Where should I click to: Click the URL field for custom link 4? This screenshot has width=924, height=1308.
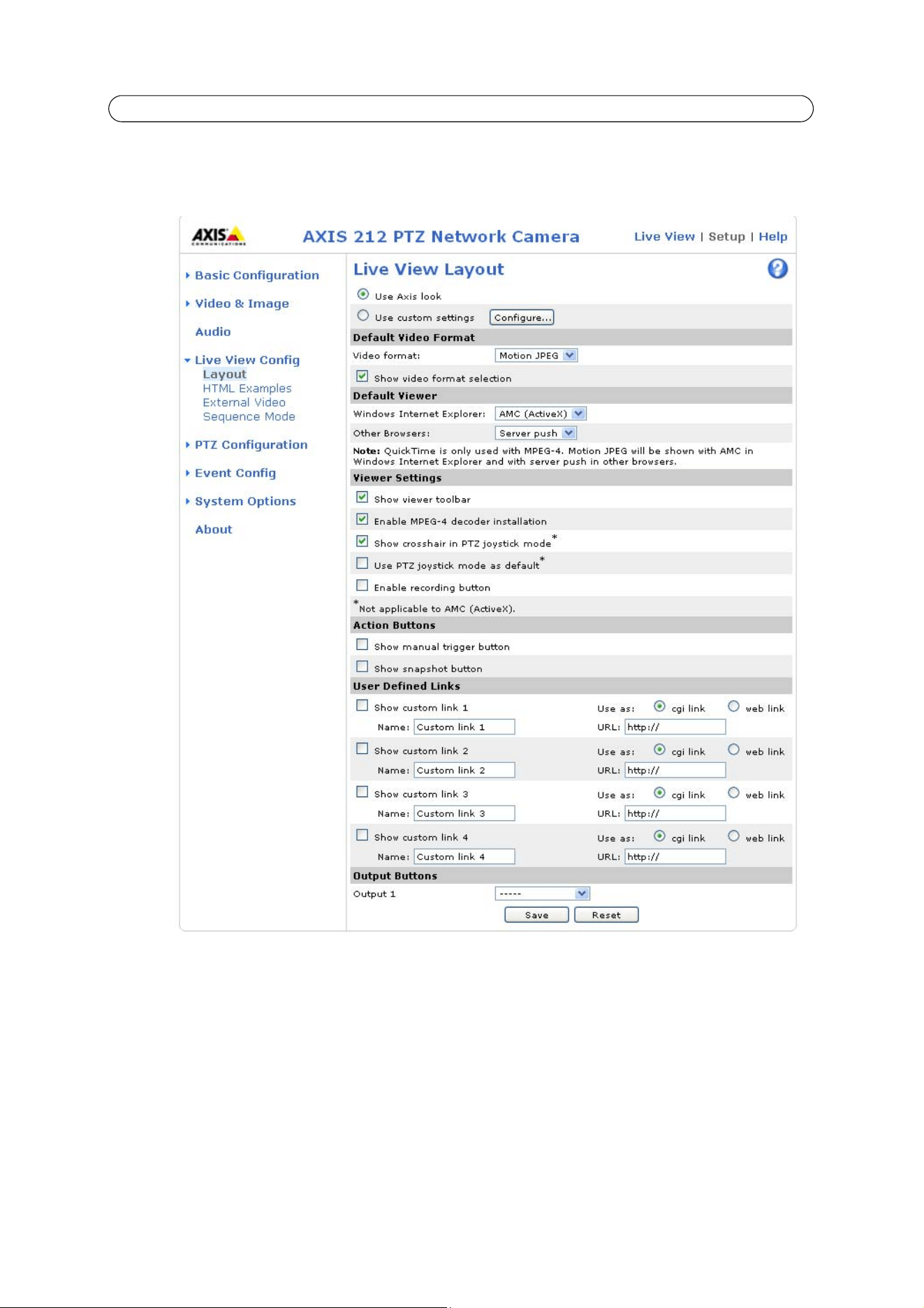(675, 857)
